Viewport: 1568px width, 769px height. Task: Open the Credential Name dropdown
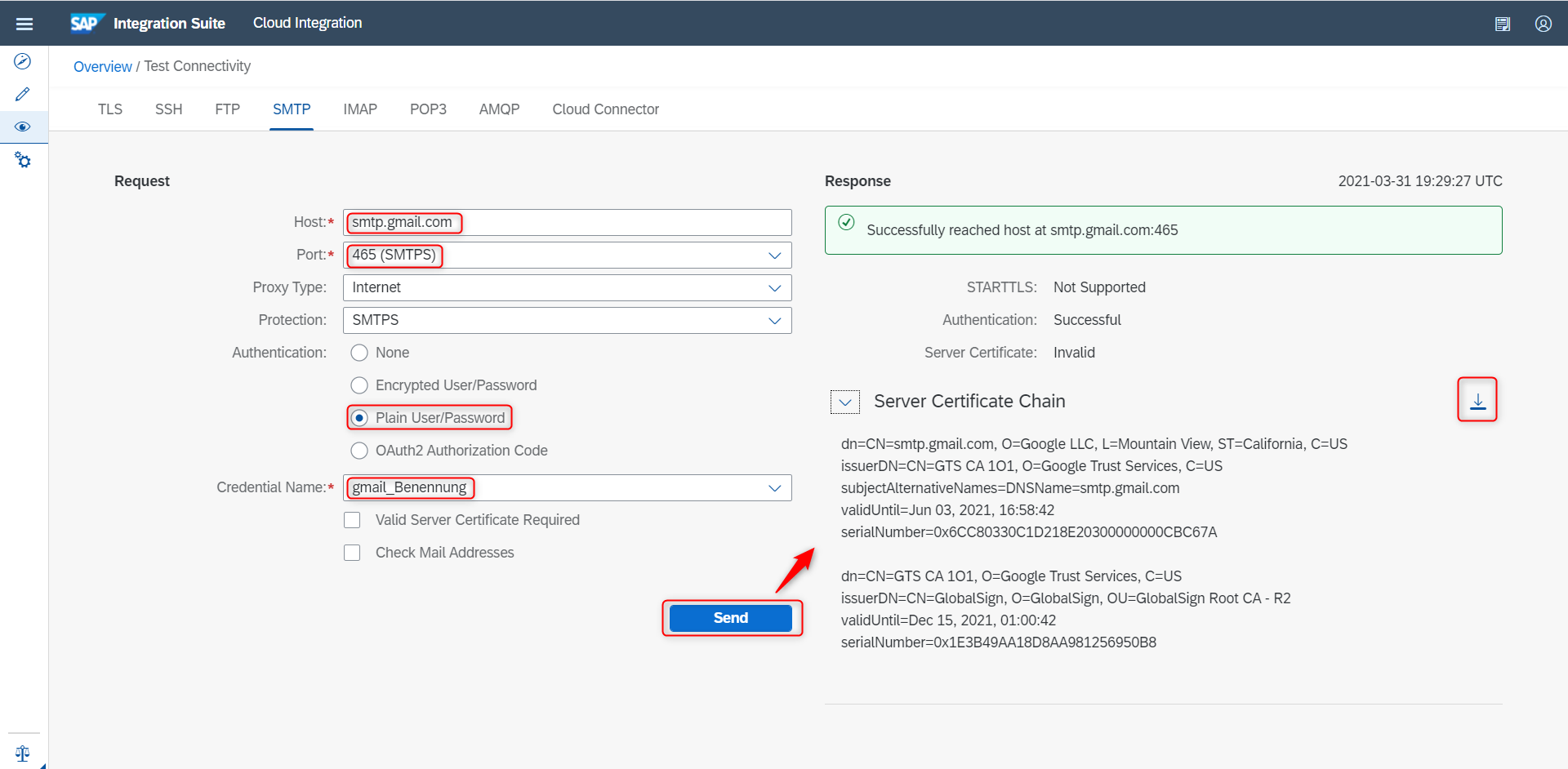(774, 488)
